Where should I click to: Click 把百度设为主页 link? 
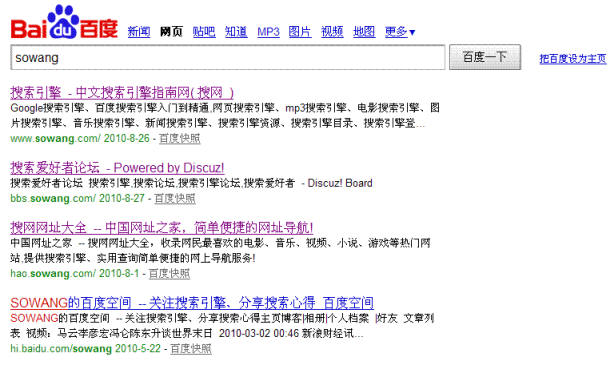pyautogui.click(x=573, y=59)
